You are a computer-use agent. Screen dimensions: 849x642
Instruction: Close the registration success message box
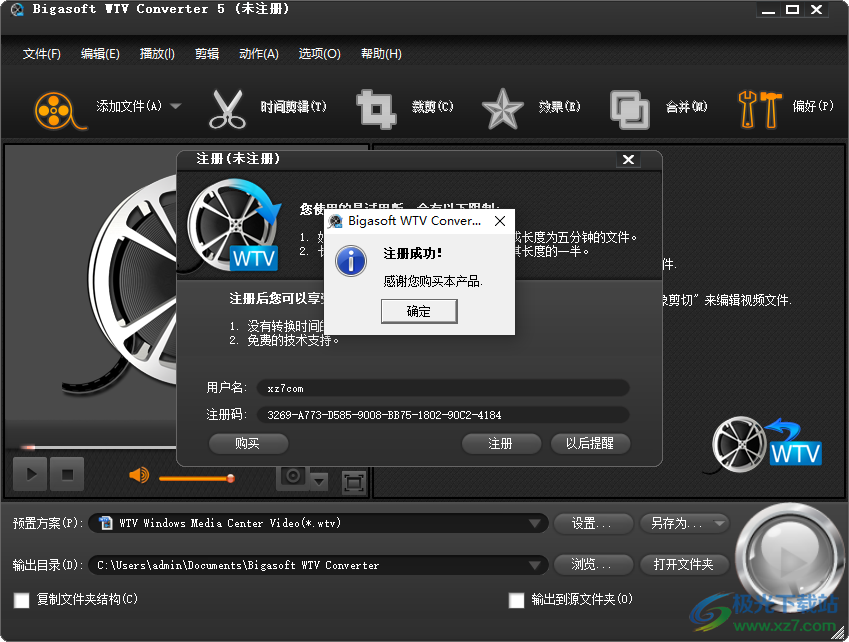click(x=500, y=221)
